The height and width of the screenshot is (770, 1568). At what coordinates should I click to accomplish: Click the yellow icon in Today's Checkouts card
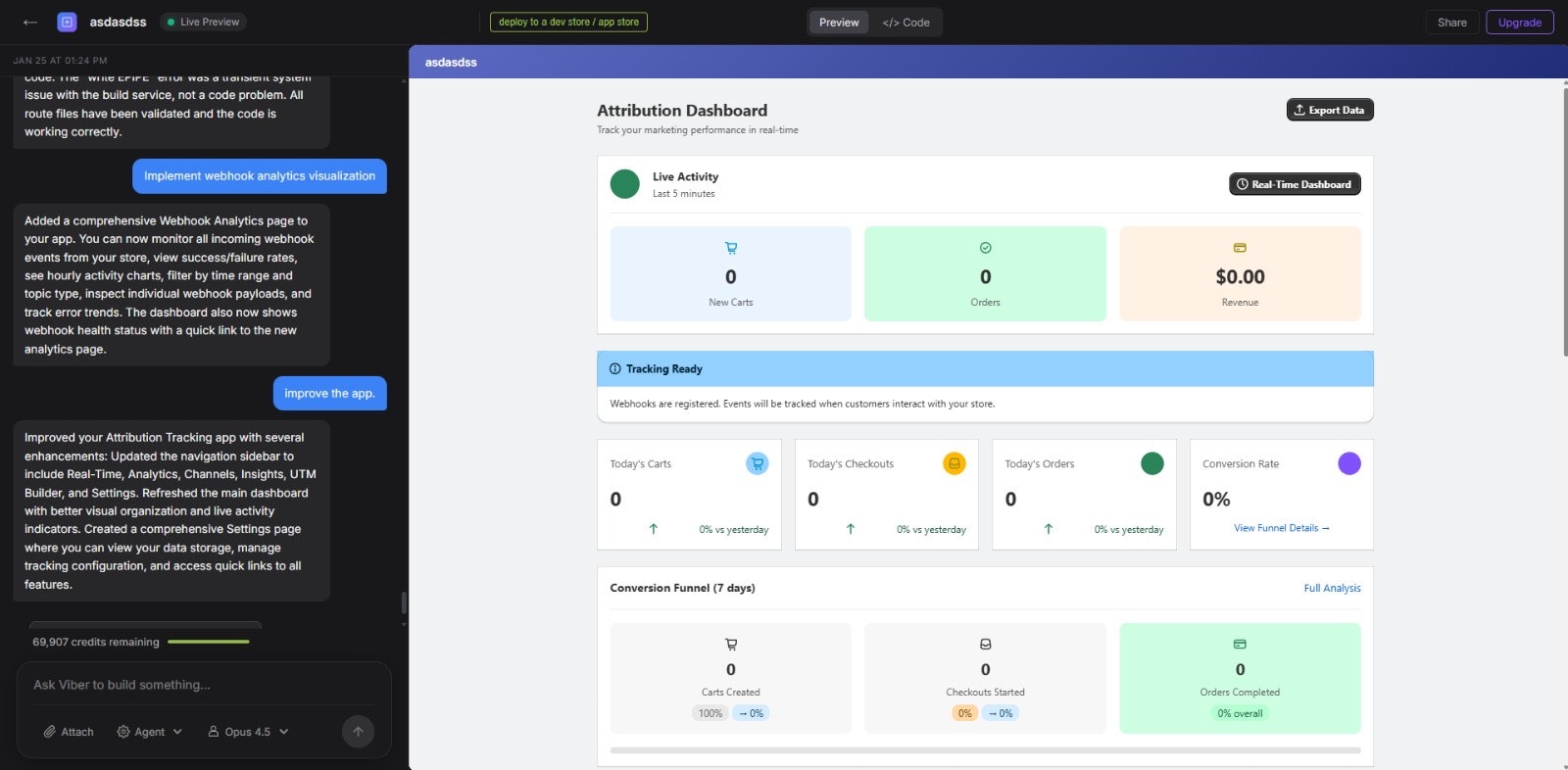click(955, 463)
